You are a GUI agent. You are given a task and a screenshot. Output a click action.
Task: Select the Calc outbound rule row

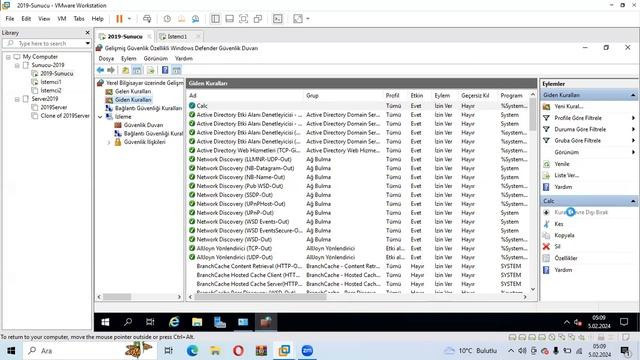358,106
